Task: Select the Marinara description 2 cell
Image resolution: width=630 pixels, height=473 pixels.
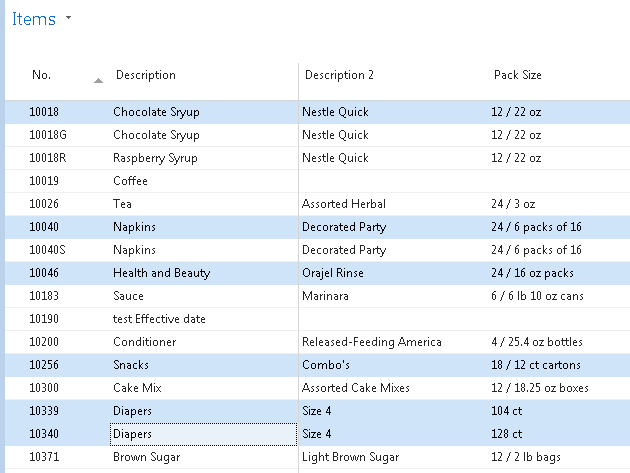Action: (x=326, y=296)
